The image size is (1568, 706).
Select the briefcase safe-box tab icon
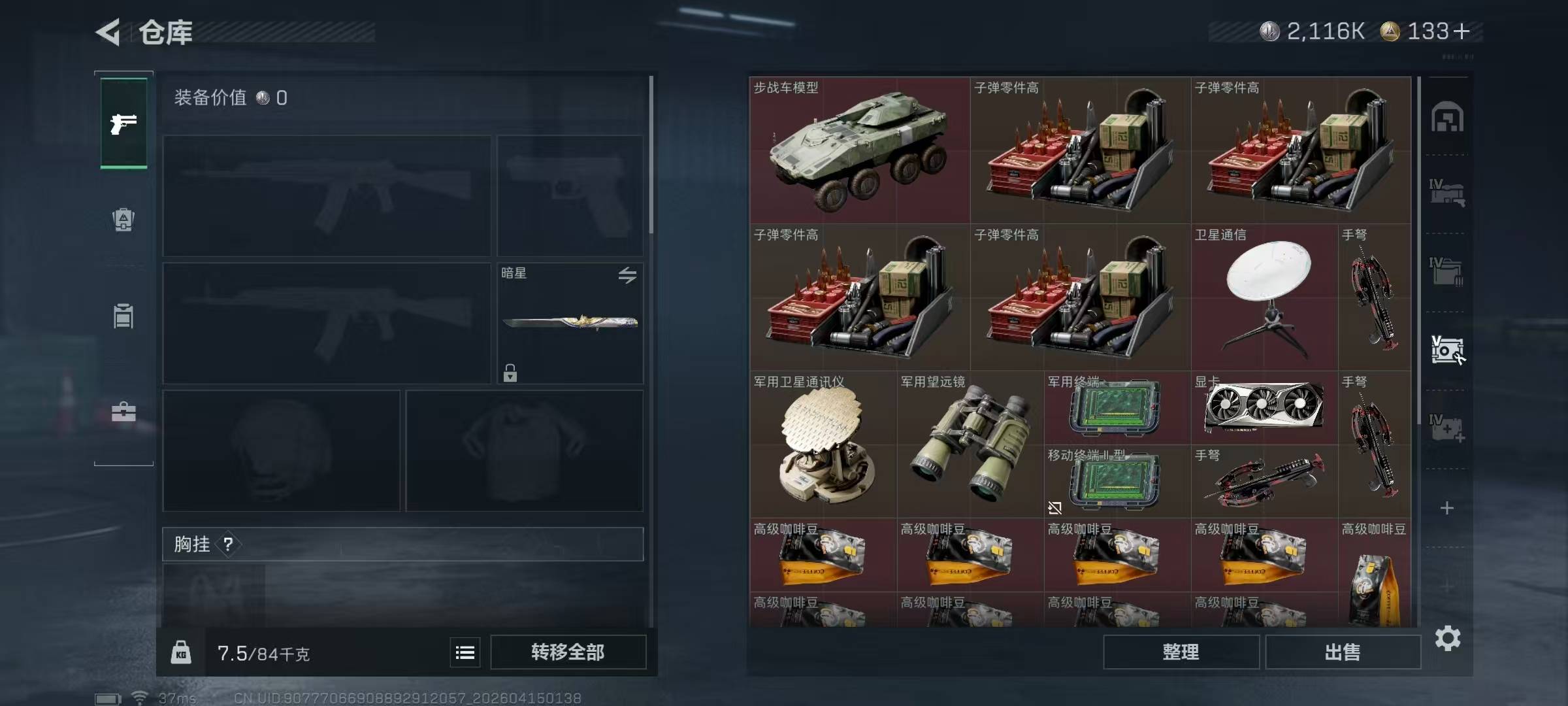tap(123, 412)
